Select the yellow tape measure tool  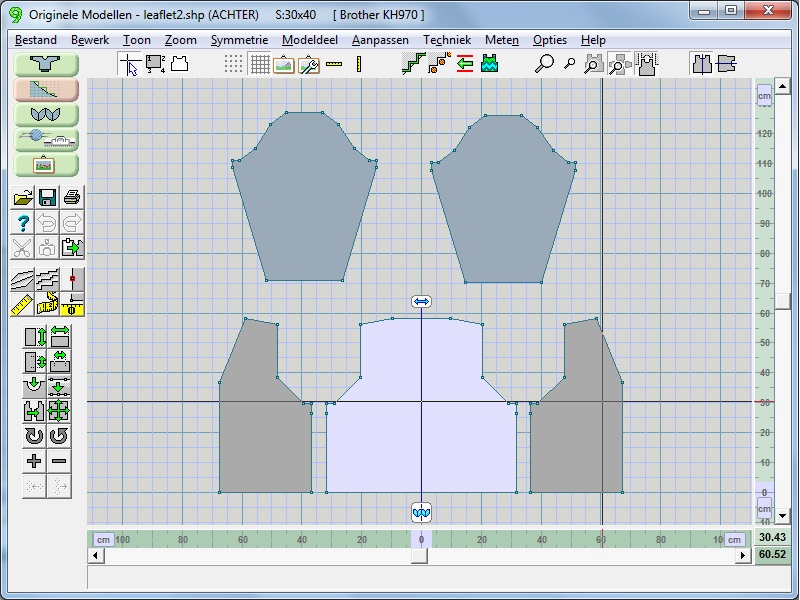click(x=48, y=304)
